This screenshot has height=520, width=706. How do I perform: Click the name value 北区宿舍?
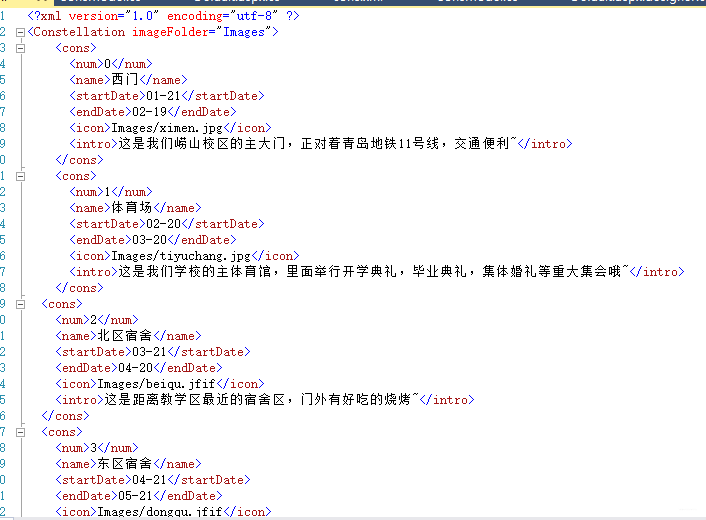click(x=125, y=336)
